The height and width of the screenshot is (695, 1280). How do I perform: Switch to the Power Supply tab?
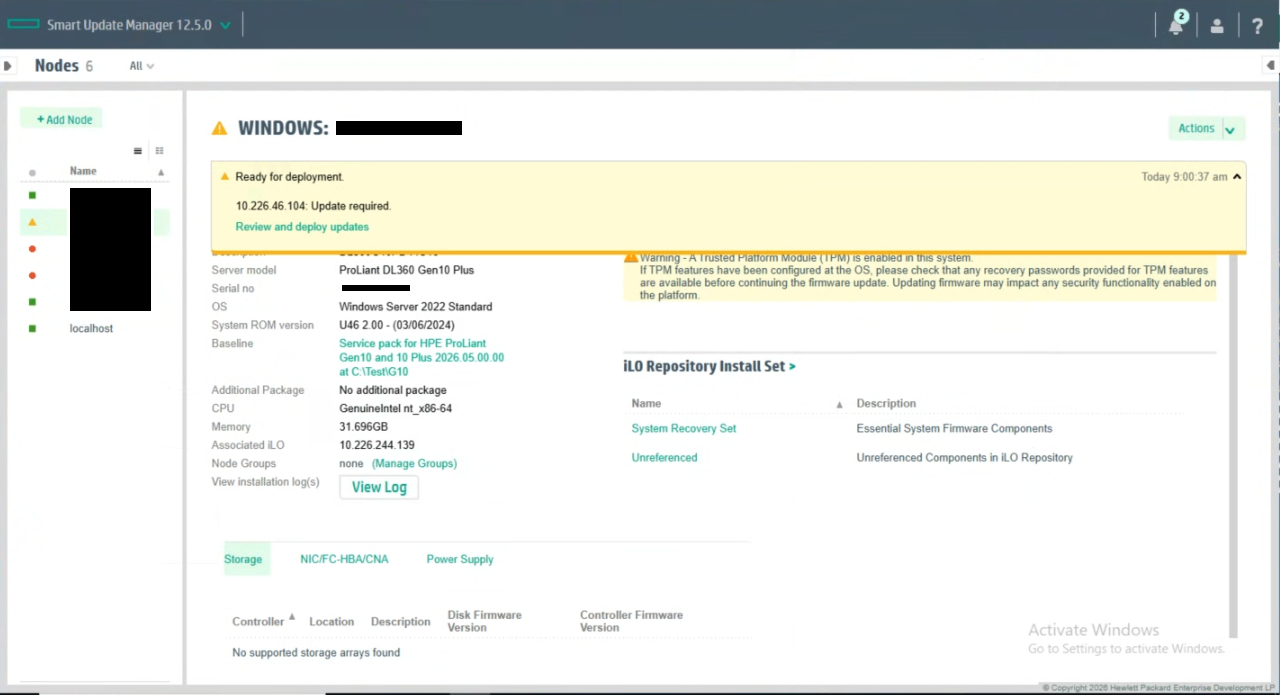point(460,559)
